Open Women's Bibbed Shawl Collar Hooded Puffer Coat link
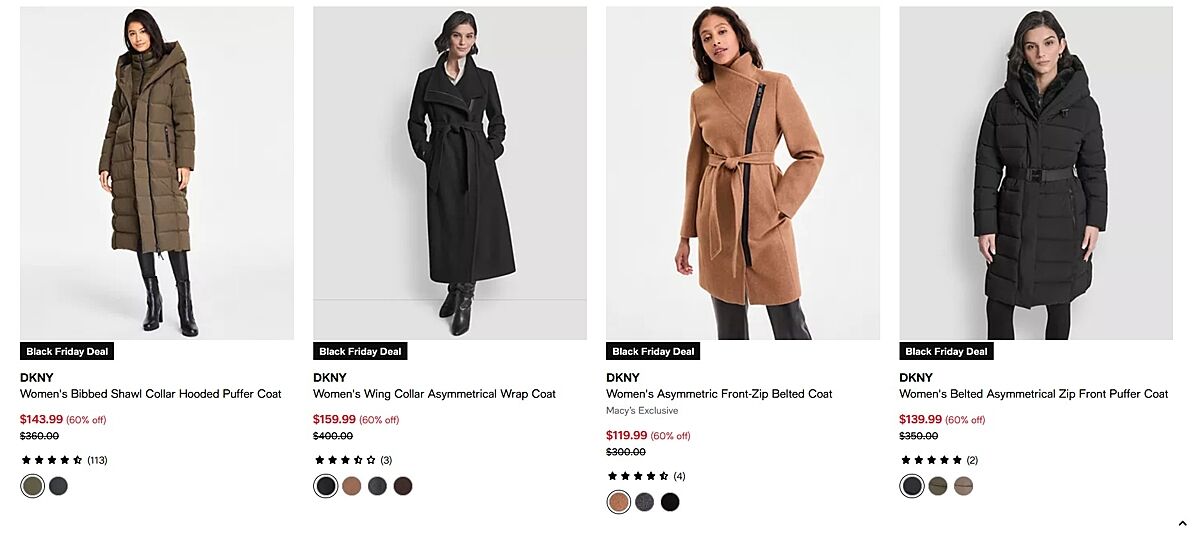 coord(151,394)
